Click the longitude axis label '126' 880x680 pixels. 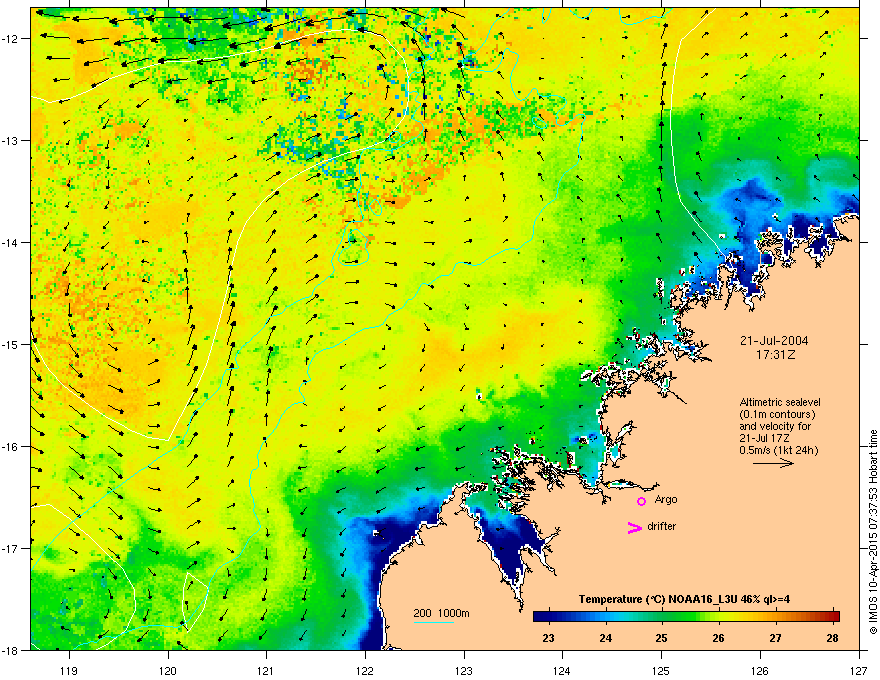click(x=760, y=670)
